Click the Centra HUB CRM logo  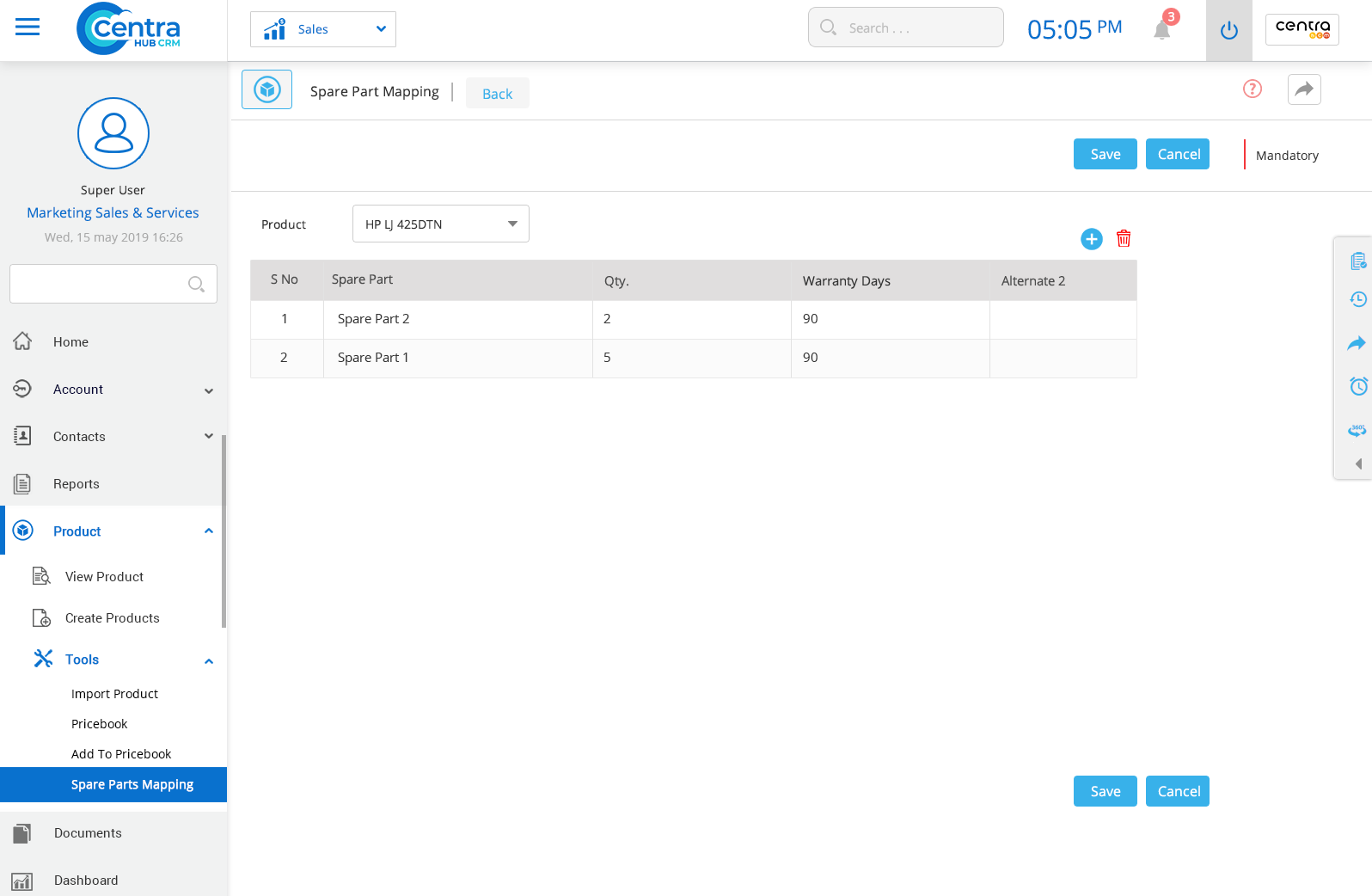tap(128, 28)
